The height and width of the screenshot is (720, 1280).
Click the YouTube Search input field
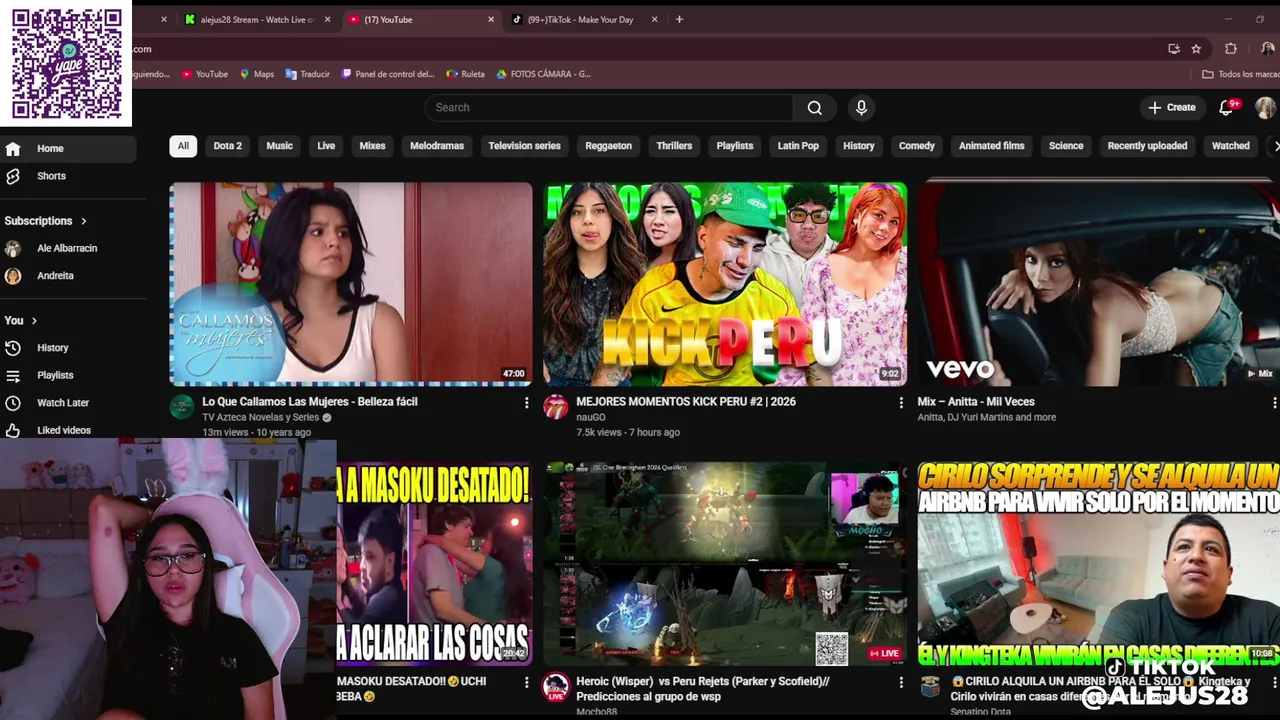pyautogui.click(x=608, y=108)
